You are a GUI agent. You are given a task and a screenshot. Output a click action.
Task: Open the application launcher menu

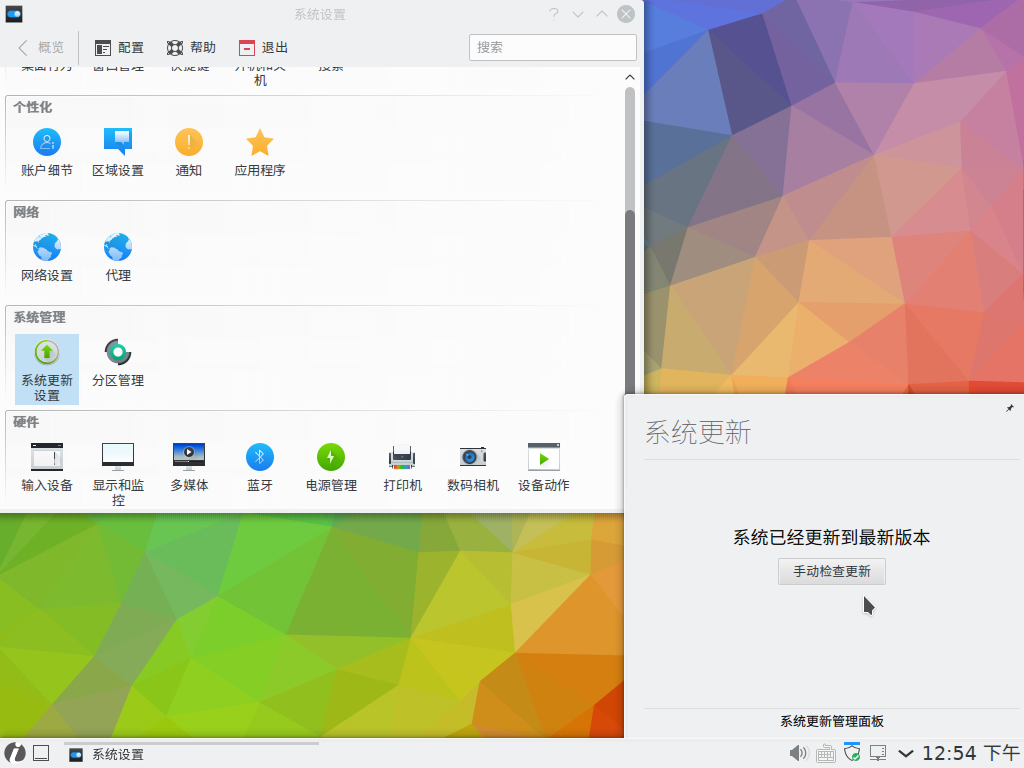coord(14,753)
